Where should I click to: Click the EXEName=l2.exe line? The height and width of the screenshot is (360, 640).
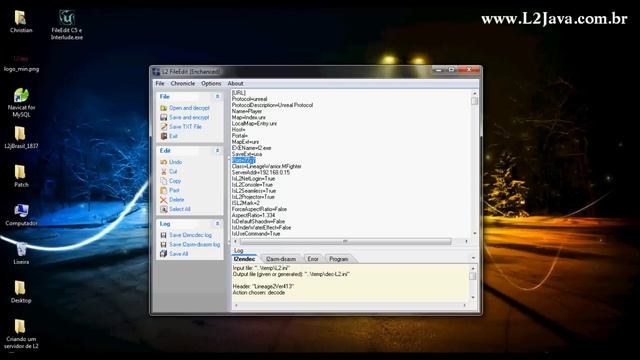251,148
